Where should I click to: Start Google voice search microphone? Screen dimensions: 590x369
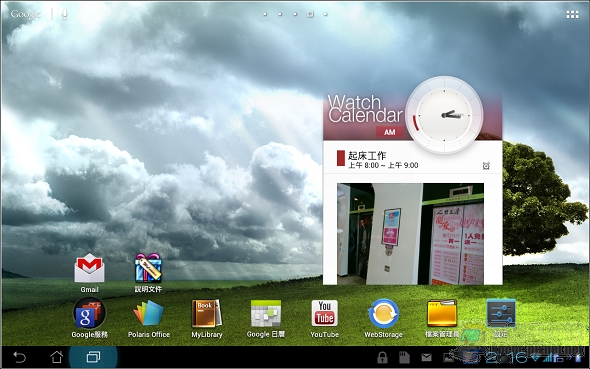pyautogui.click(x=64, y=14)
